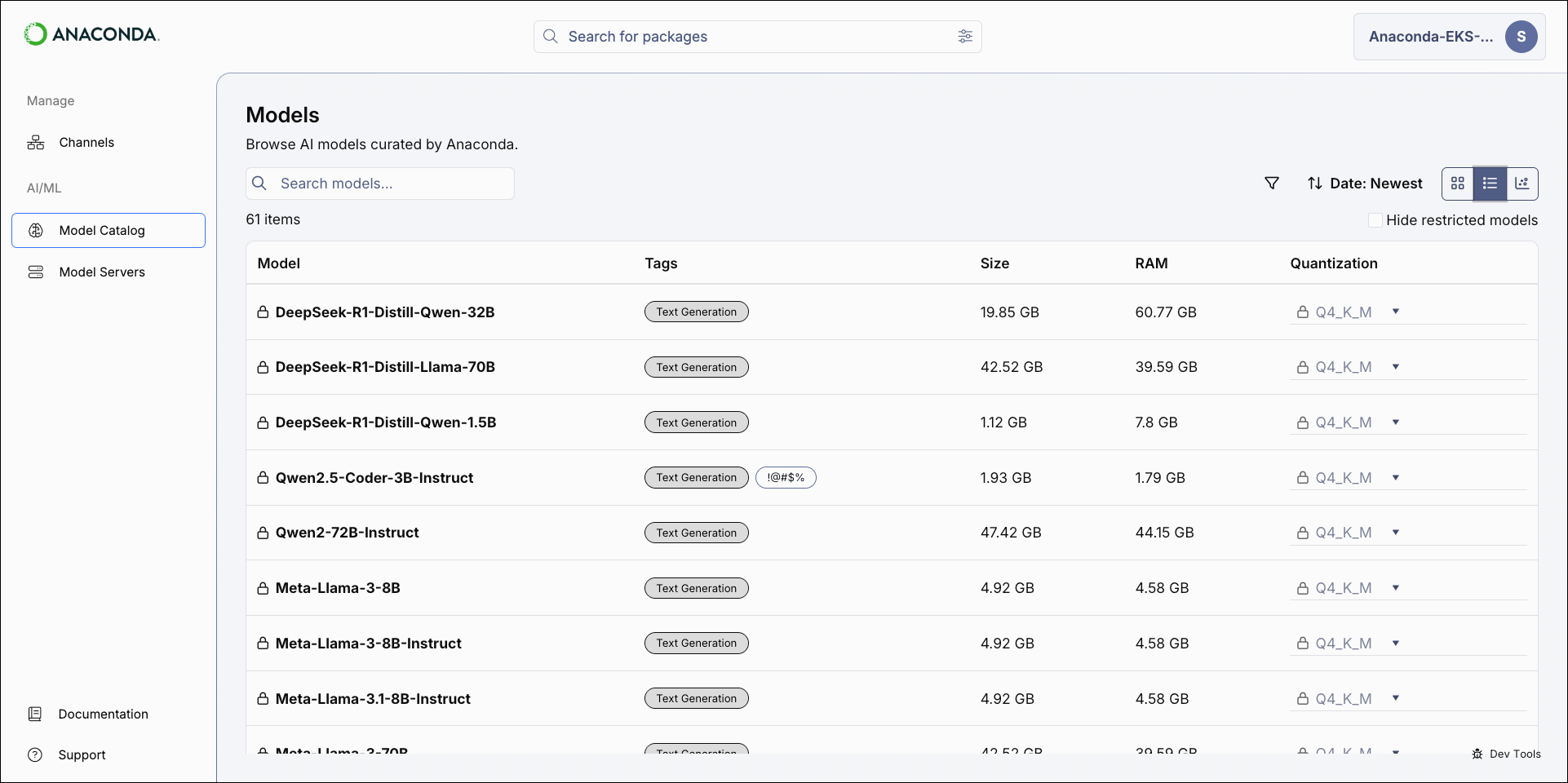Click the 47.42 GB size value
This screenshot has width=1568, height=783.
1011,533
